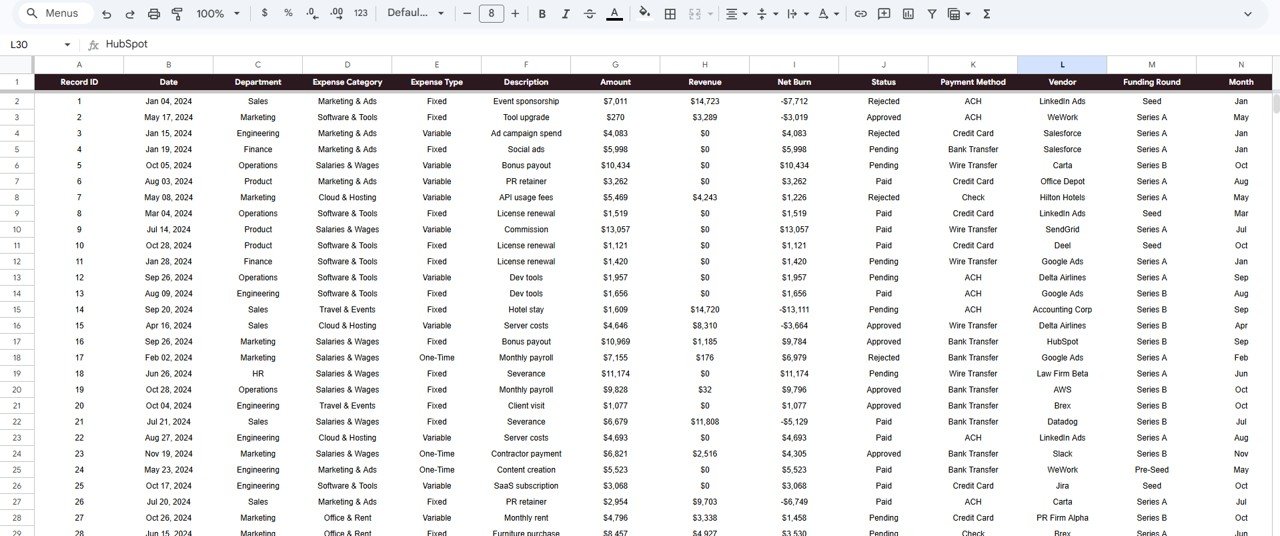Image resolution: width=1280 pixels, height=536 pixels.
Task: Select the net burn cell -$13,111
Action: coord(794,310)
